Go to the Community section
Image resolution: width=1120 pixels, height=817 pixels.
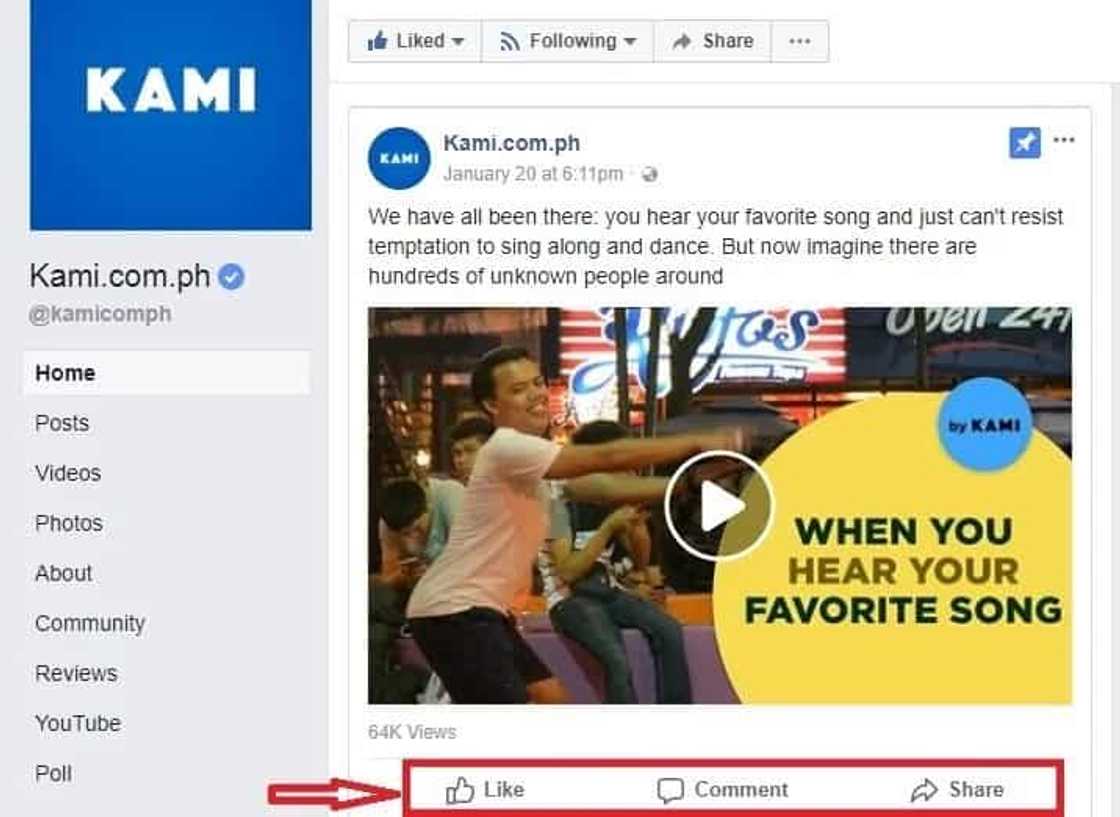point(90,623)
